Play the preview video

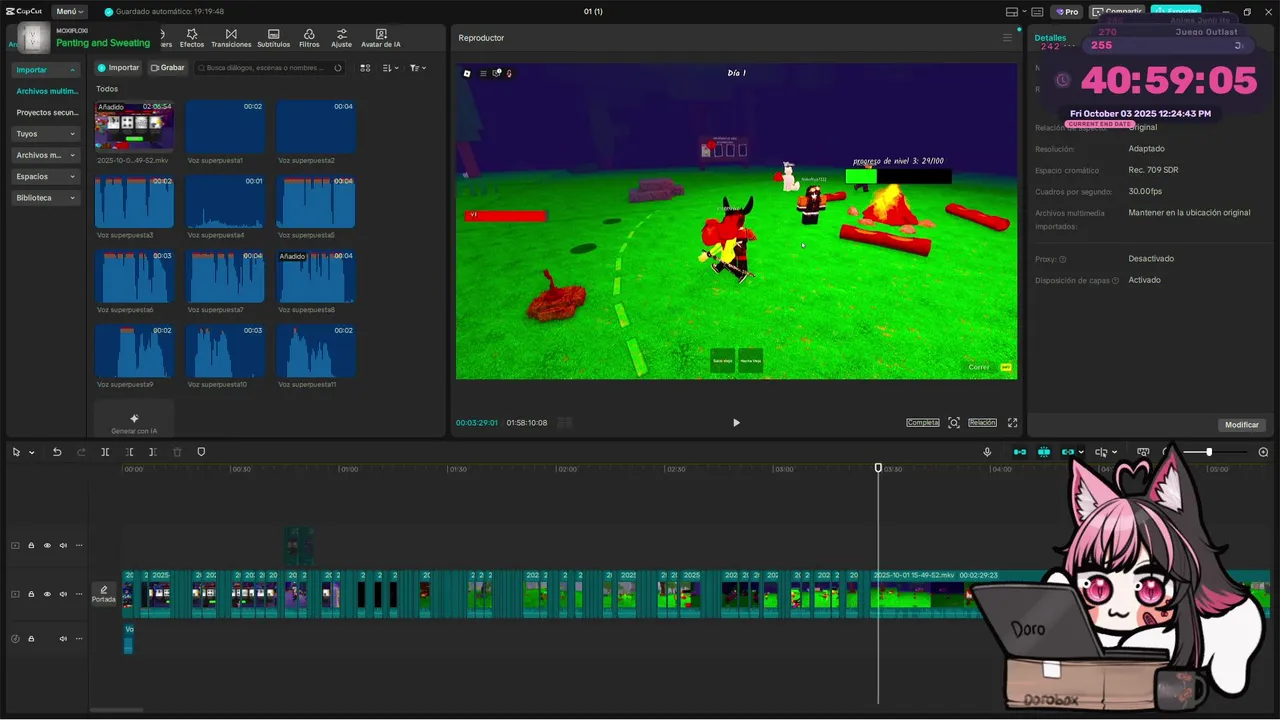[x=736, y=422]
